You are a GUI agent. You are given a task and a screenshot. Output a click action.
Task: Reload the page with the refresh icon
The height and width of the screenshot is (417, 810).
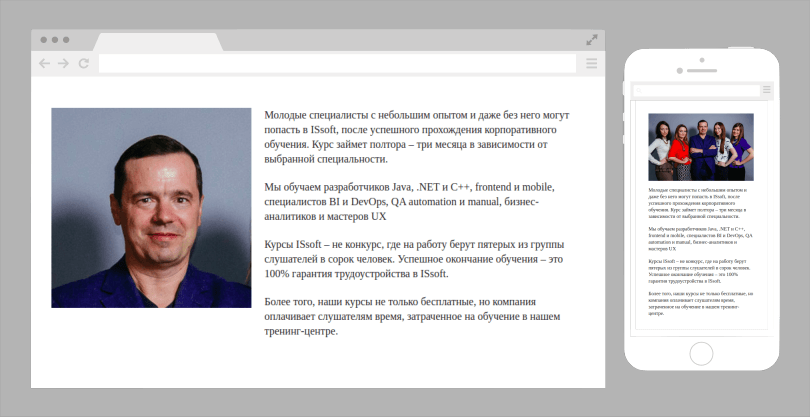tap(84, 64)
